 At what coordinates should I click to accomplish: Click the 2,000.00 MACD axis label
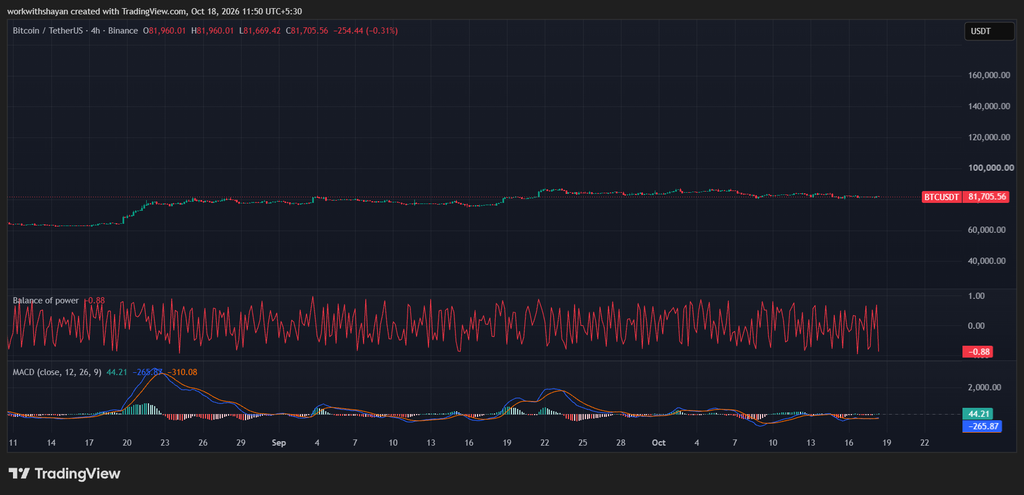(x=985, y=387)
